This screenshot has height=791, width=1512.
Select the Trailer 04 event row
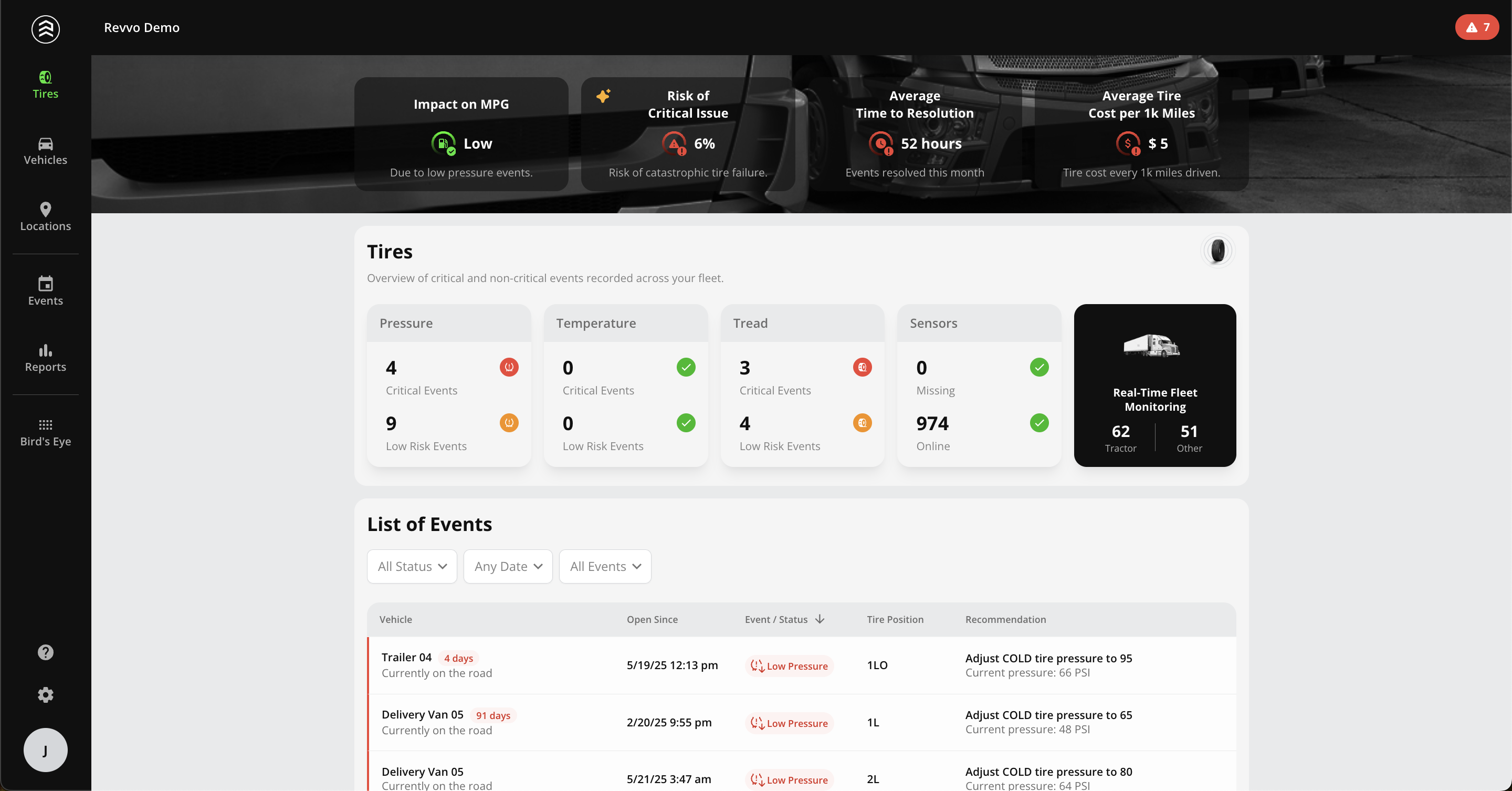pos(587,665)
